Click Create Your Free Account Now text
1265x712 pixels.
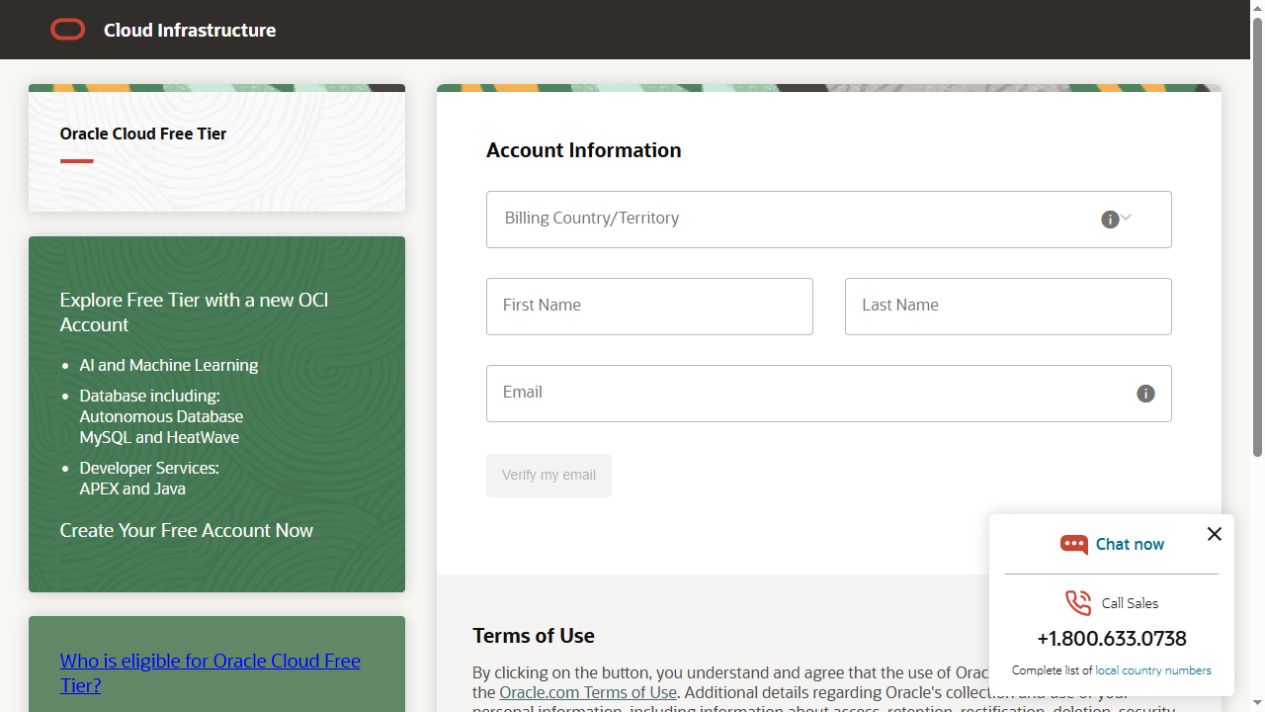[x=186, y=531]
